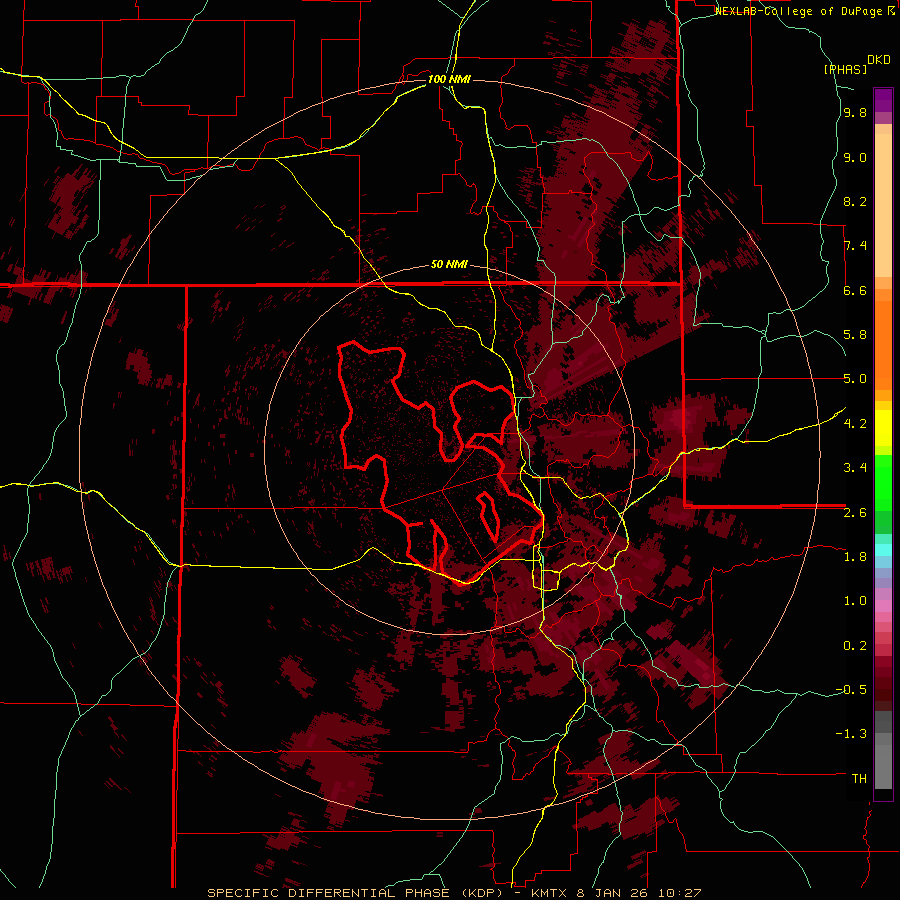900x900 pixels.
Task: Pick the pale peach color bar segment
Action: pos(883,207)
